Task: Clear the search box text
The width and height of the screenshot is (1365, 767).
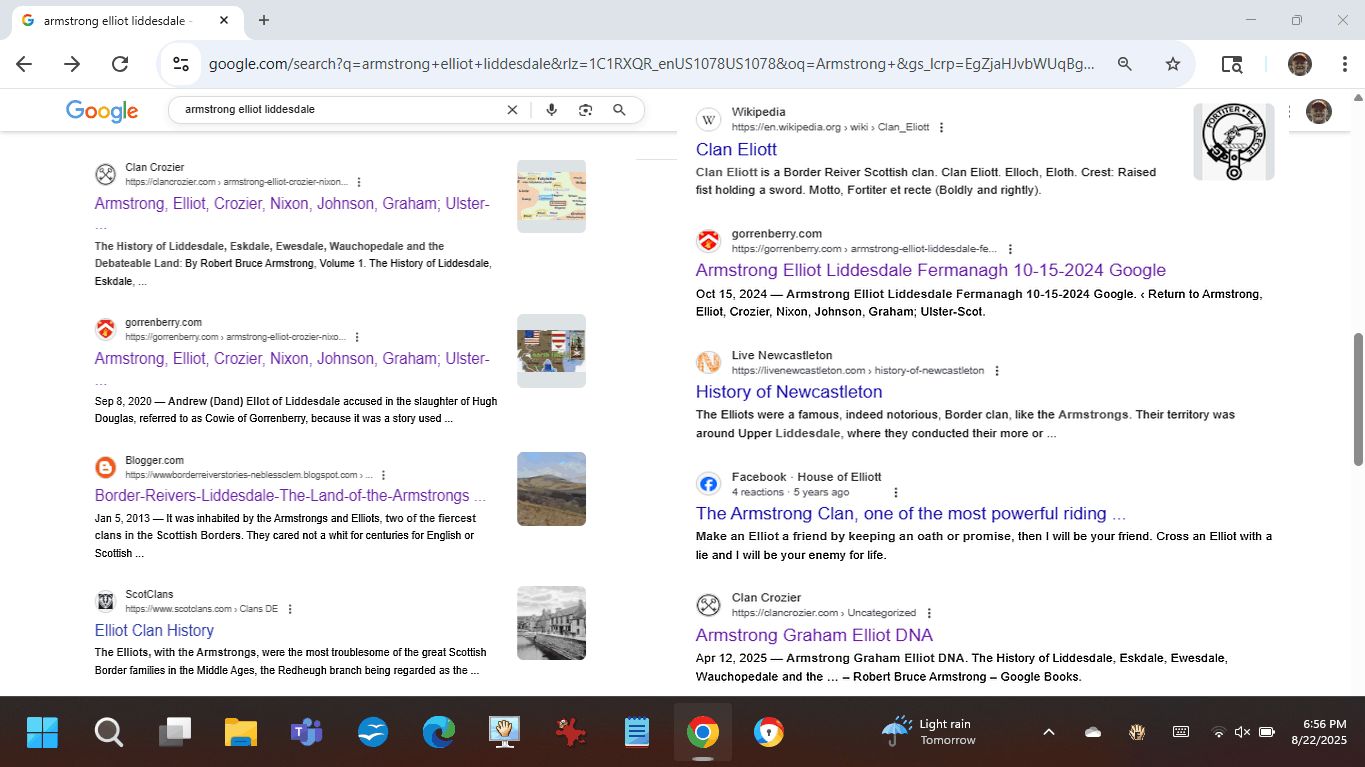Action: 512,110
